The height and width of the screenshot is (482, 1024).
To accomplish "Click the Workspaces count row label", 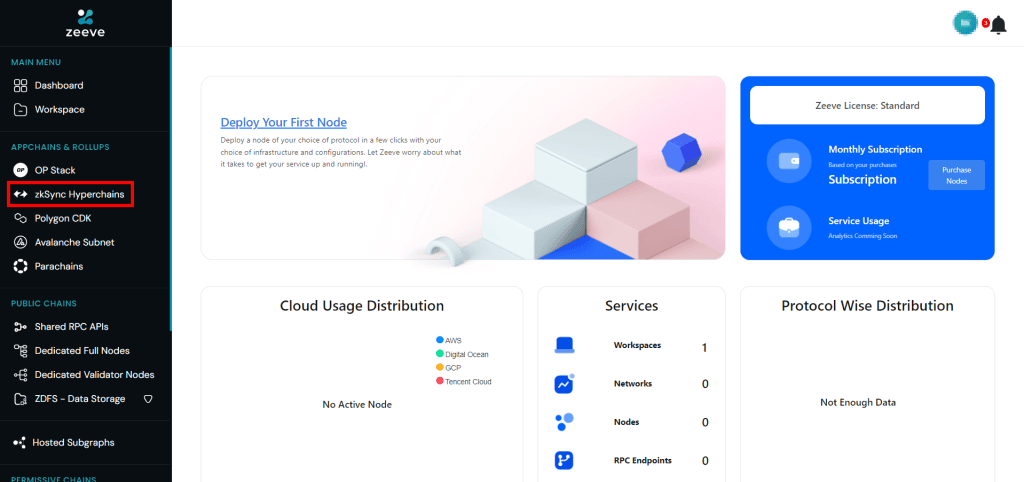I will [x=637, y=345].
